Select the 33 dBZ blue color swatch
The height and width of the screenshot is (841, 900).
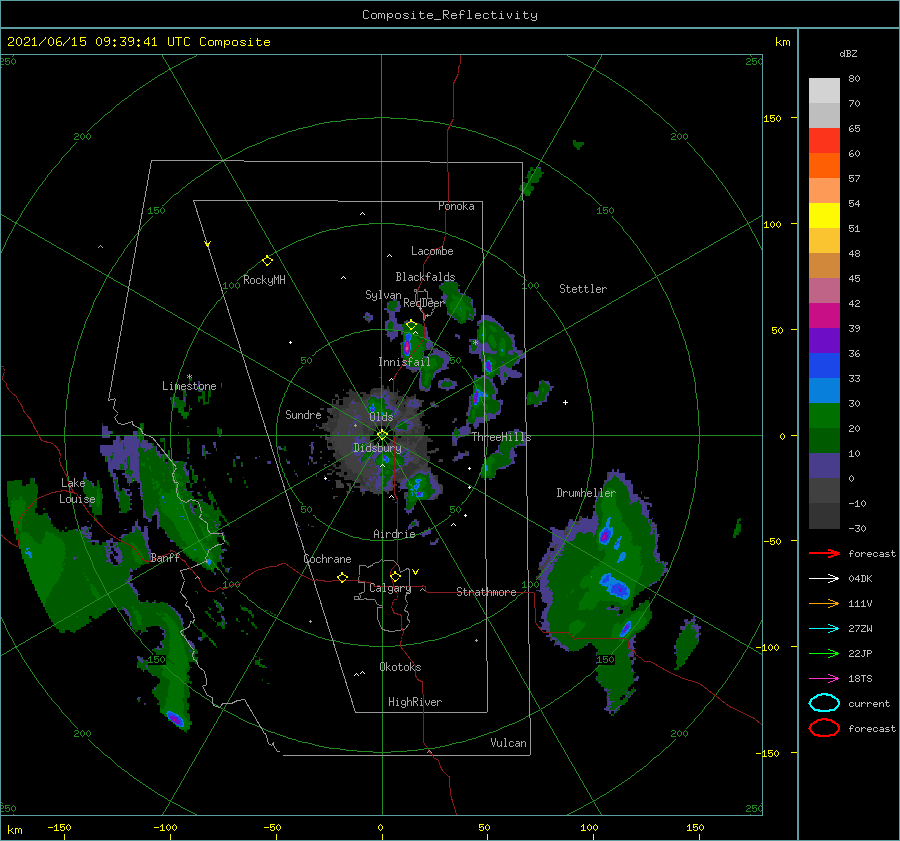[x=824, y=365]
